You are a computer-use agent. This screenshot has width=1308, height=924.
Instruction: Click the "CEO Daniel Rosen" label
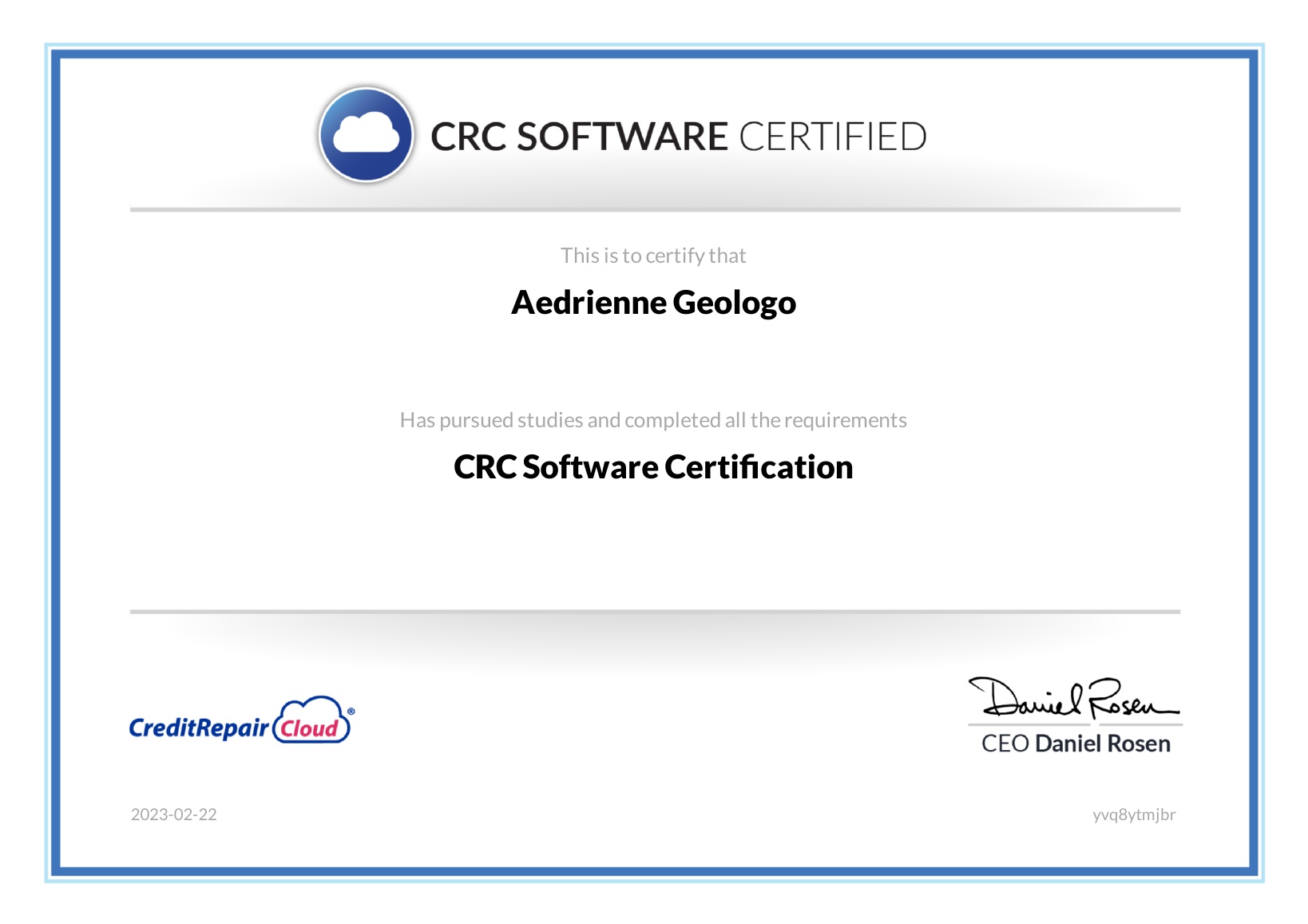click(1076, 744)
